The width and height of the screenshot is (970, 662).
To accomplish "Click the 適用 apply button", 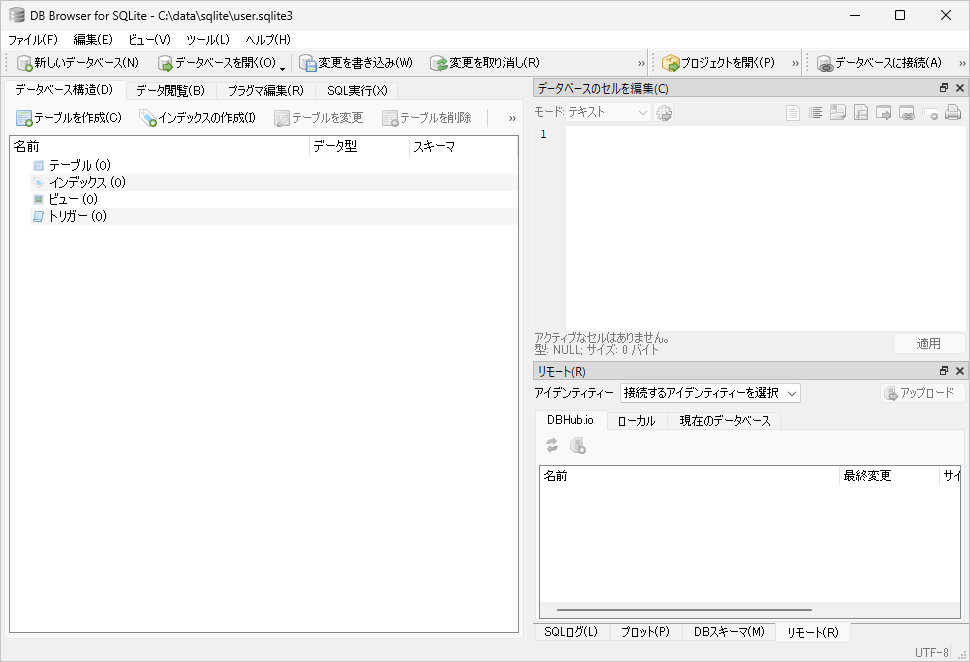I will click(x=929, y=343).
